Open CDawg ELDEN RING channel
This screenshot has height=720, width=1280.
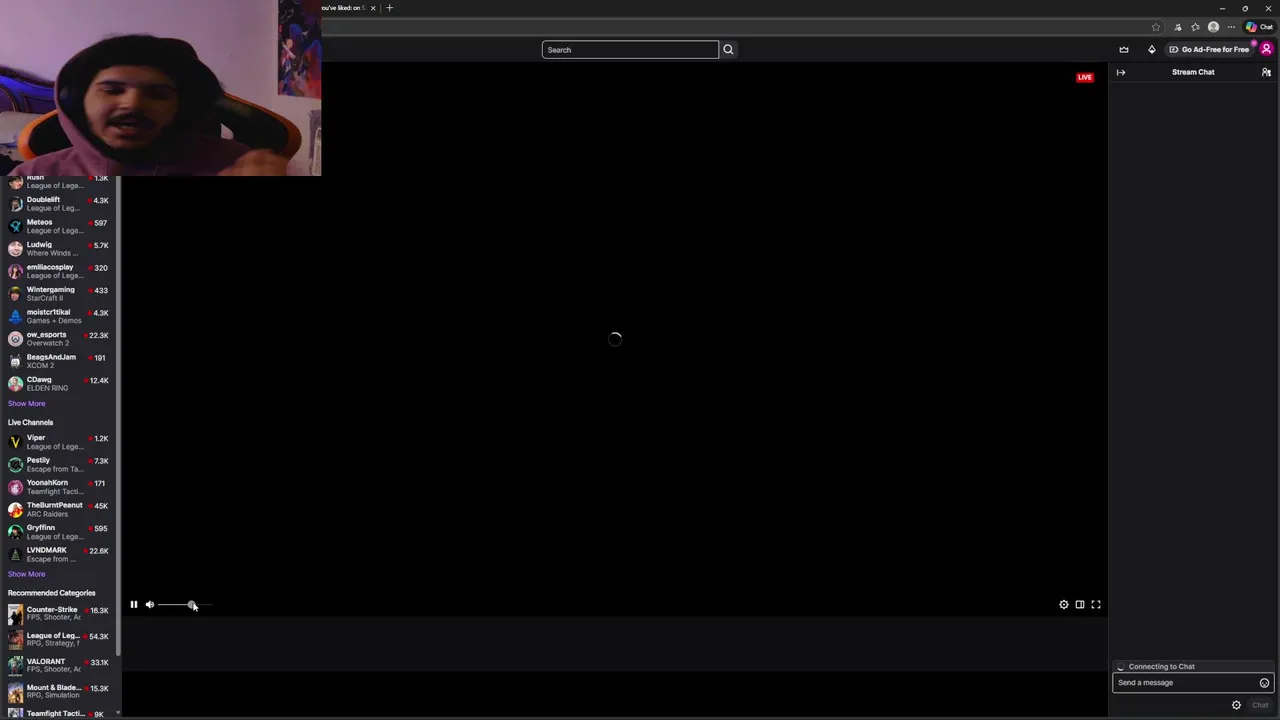coord(59,384)
